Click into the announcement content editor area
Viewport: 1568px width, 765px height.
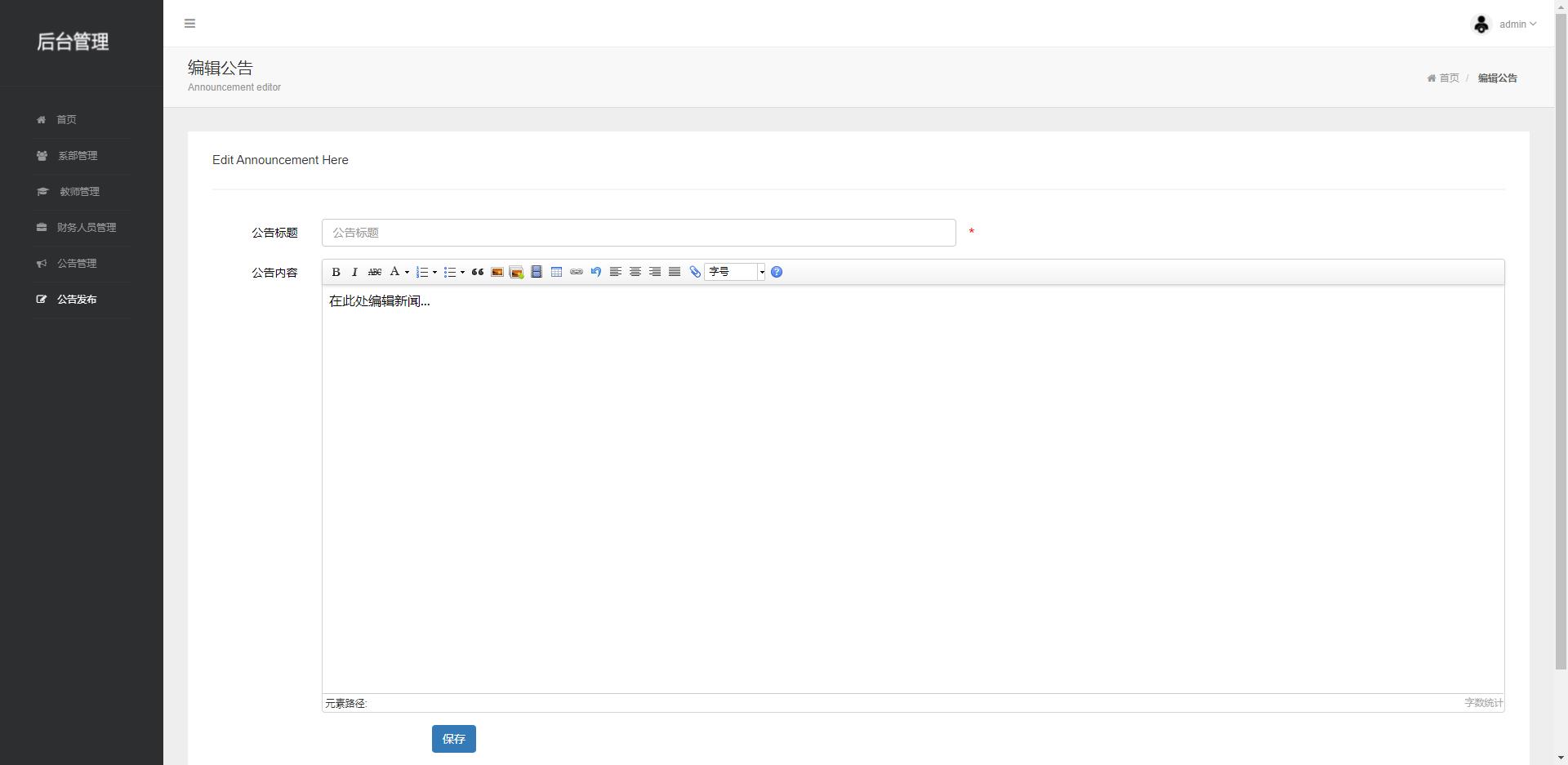[913, 489]
